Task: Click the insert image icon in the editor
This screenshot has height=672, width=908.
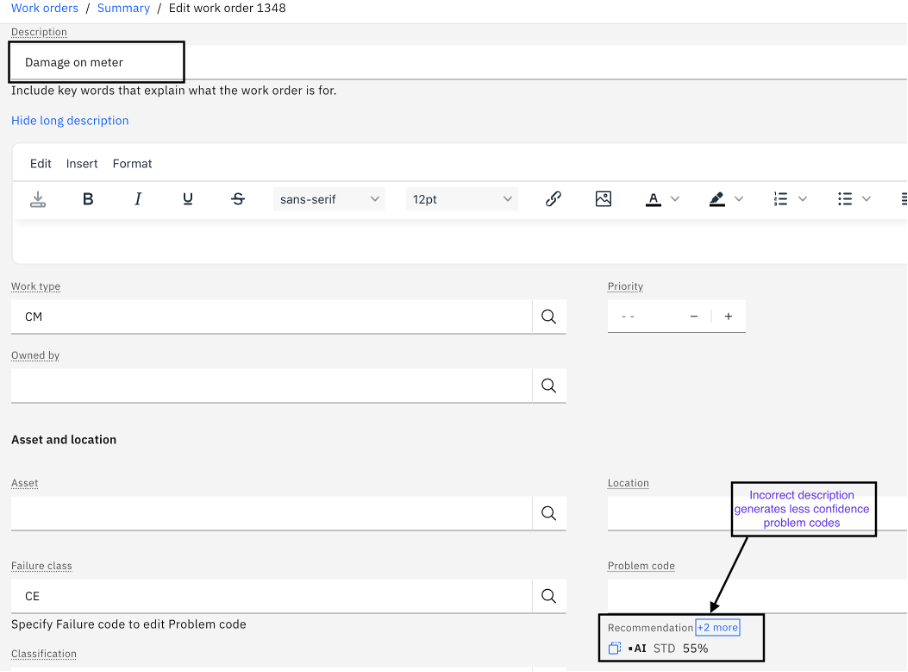Action: point(603,198)
